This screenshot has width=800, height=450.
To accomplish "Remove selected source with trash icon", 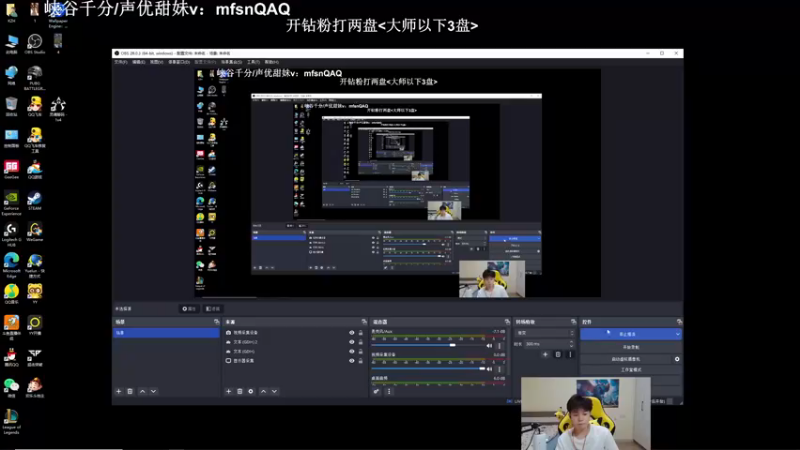I will pyautogui.click(x=240, y=391).
